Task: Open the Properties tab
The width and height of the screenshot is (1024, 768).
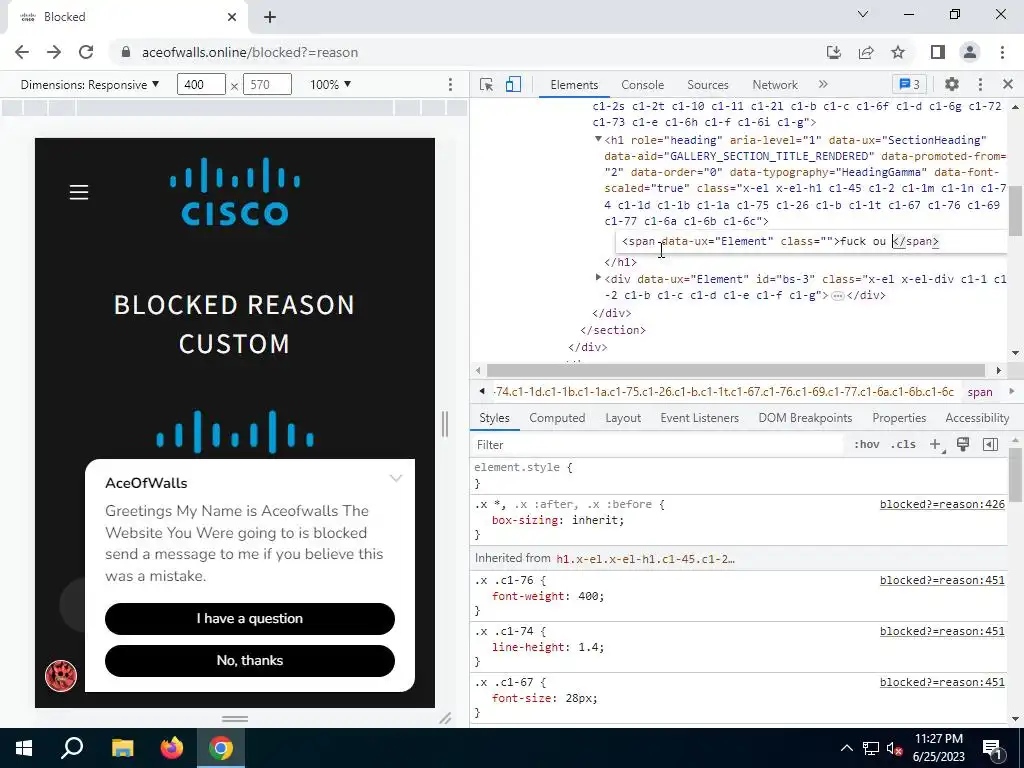Action: tap(899, 418)
